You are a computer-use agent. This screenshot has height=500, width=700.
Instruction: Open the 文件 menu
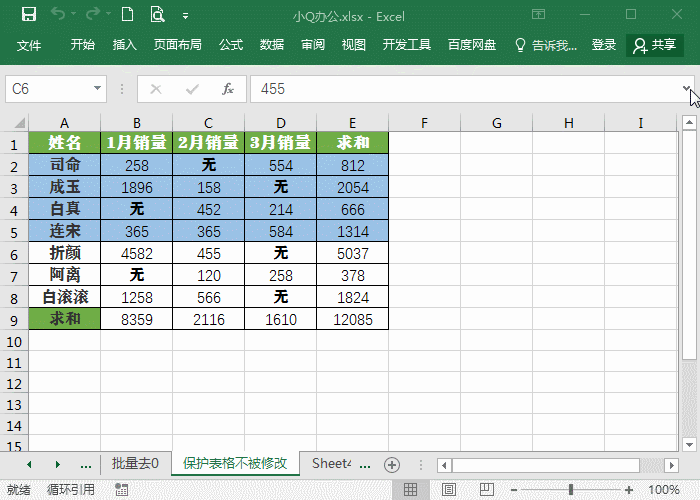pos(29,45)
